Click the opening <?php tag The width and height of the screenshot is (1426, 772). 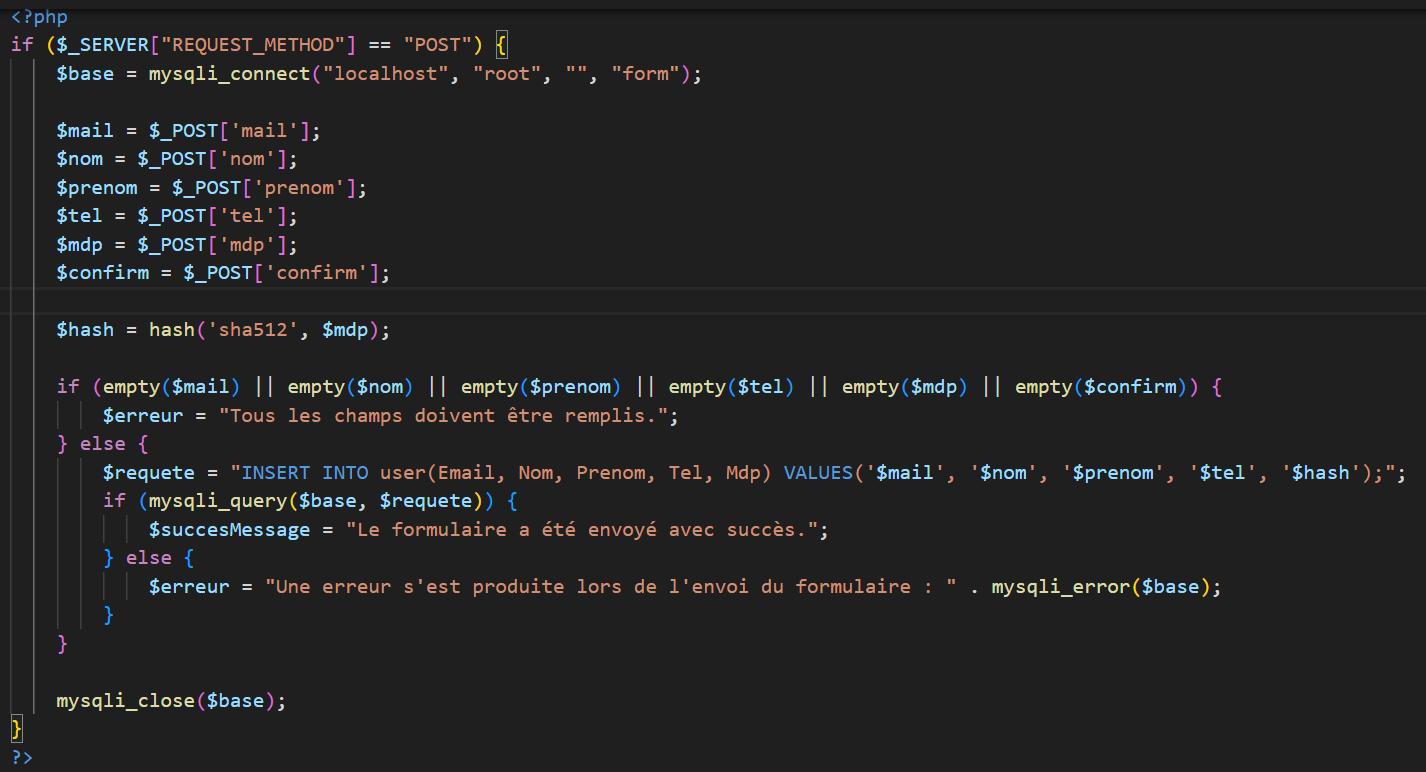coord(39,17)
